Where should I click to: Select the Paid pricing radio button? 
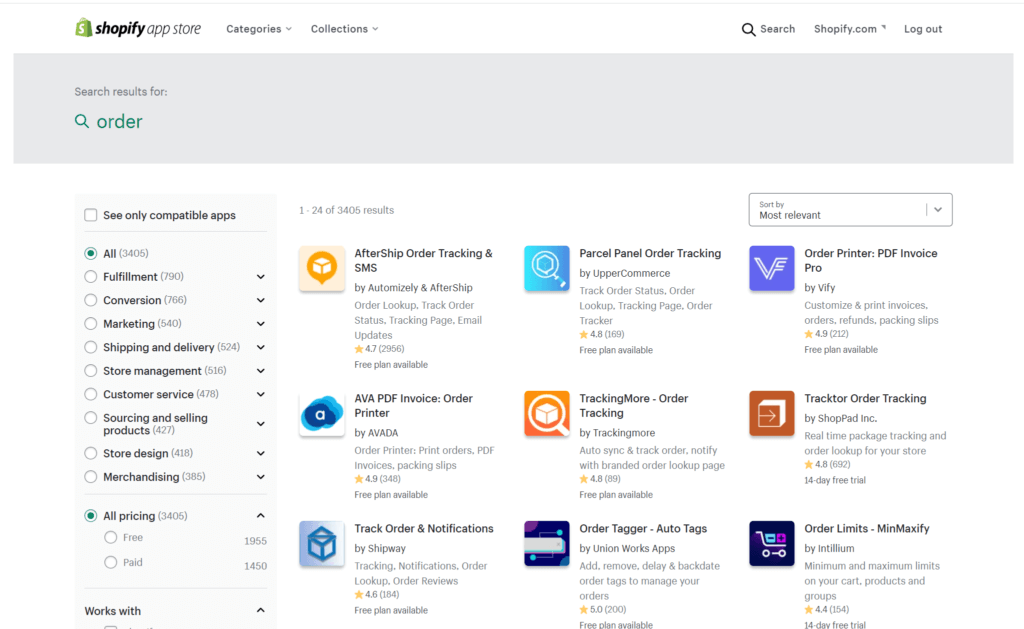click(111, 562)
